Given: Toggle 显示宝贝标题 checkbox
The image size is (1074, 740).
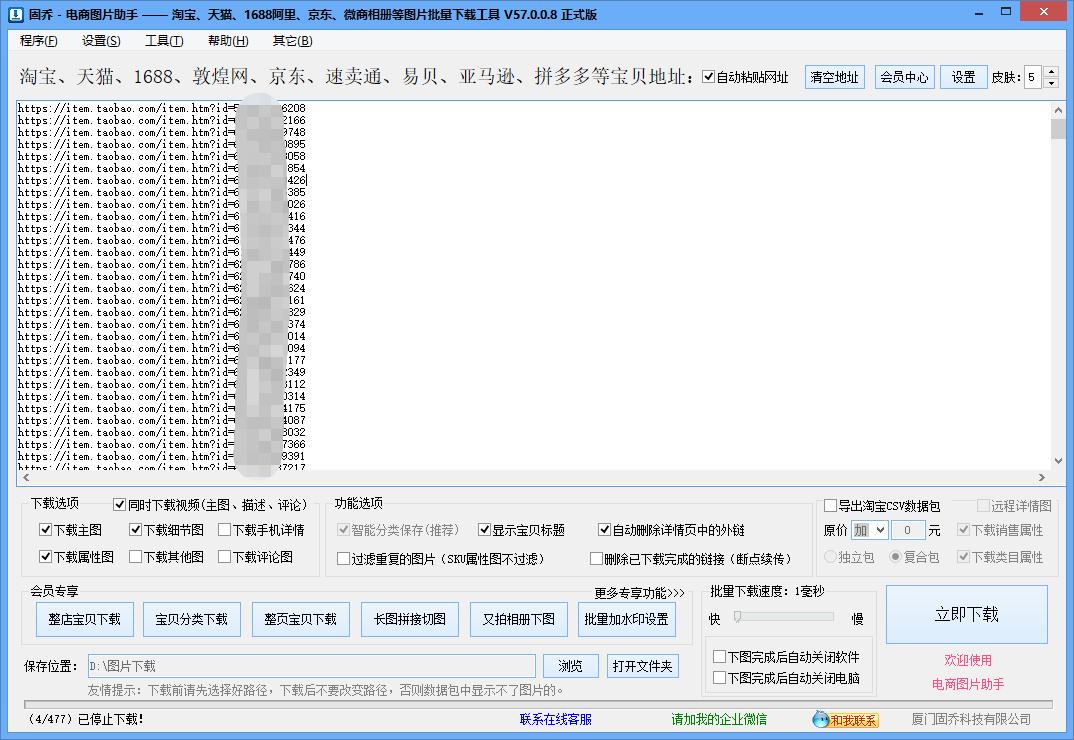Looking at the screenshot, I should pyautogui.click(x=484, y=530).
